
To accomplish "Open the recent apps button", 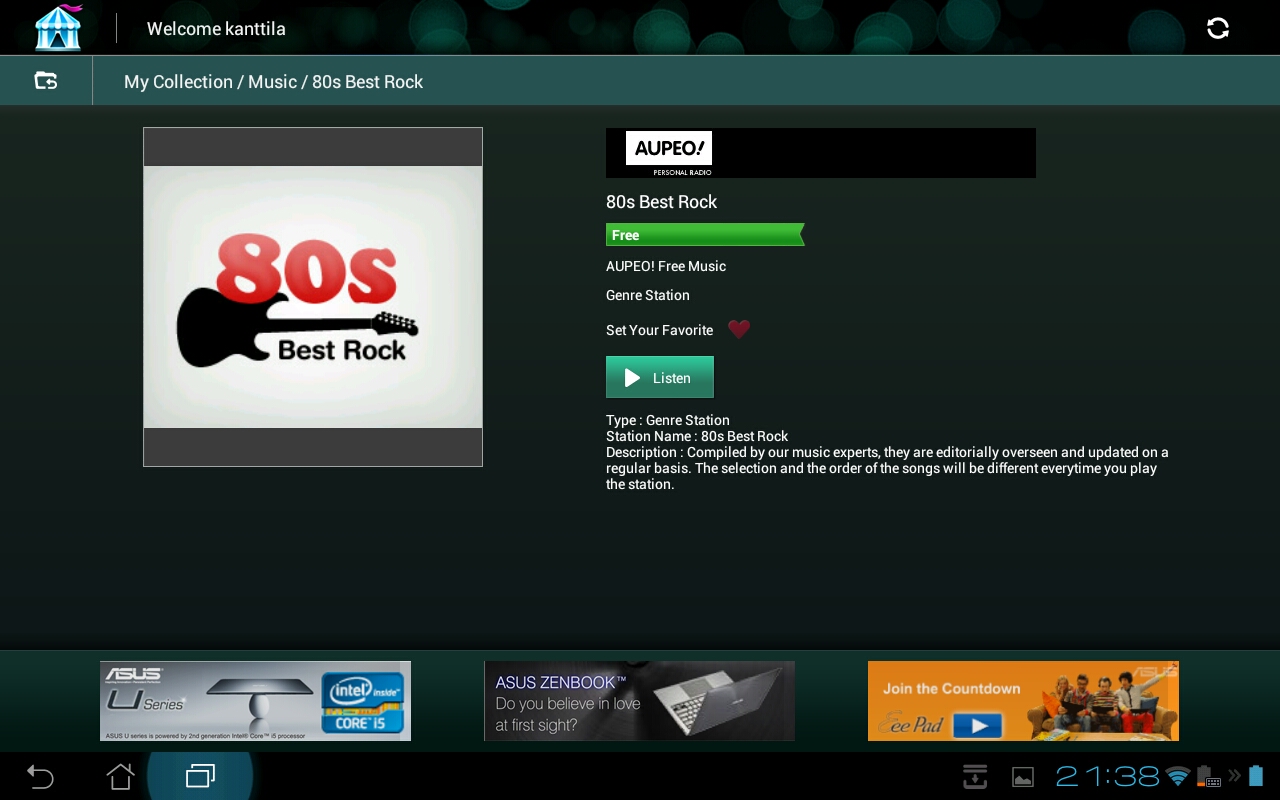I will click(x=200, y=776).
